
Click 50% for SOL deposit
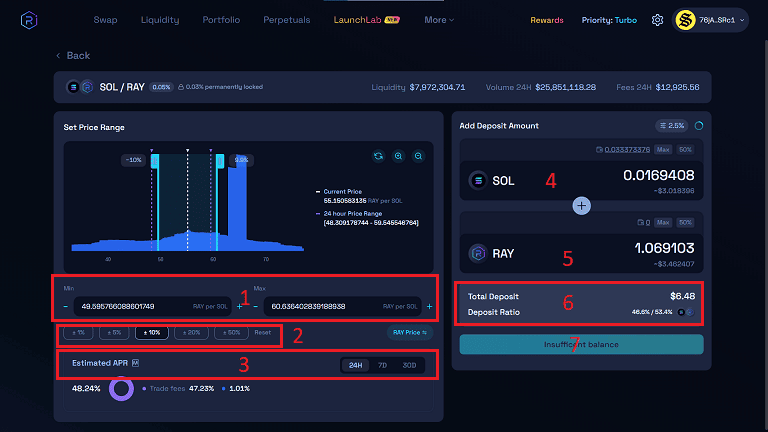click(685, 149)
